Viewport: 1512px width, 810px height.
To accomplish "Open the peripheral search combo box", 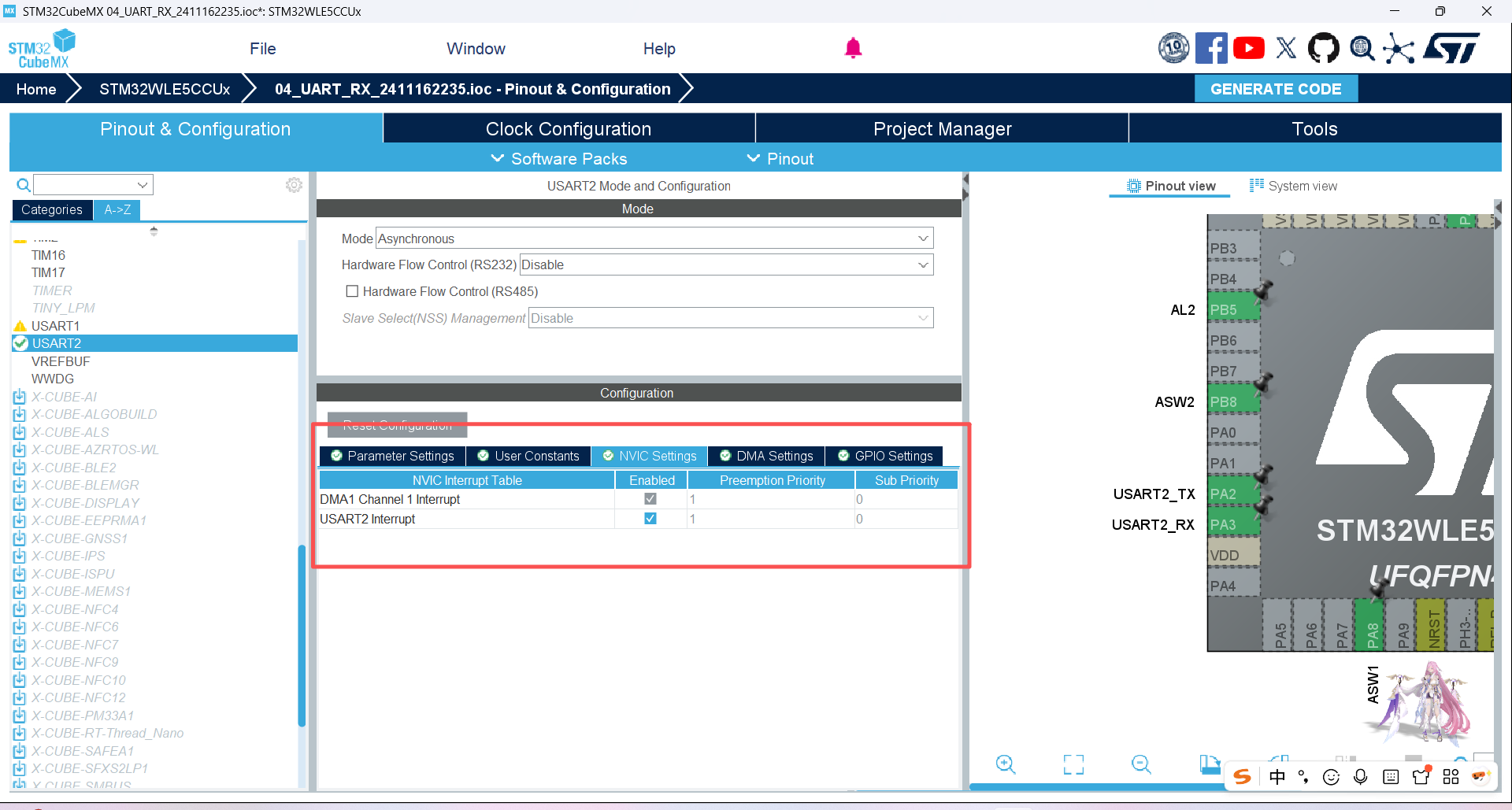I will coord(93,185).
